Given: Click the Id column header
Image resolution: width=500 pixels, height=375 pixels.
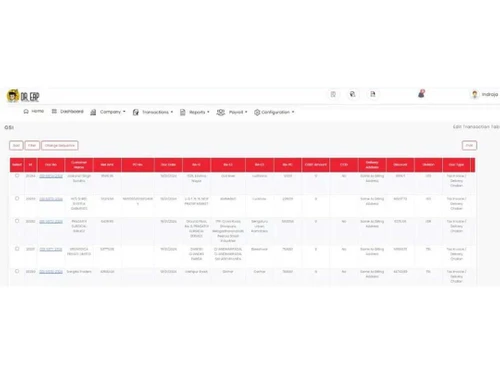Looking at the screenshot, I should 30,165.
